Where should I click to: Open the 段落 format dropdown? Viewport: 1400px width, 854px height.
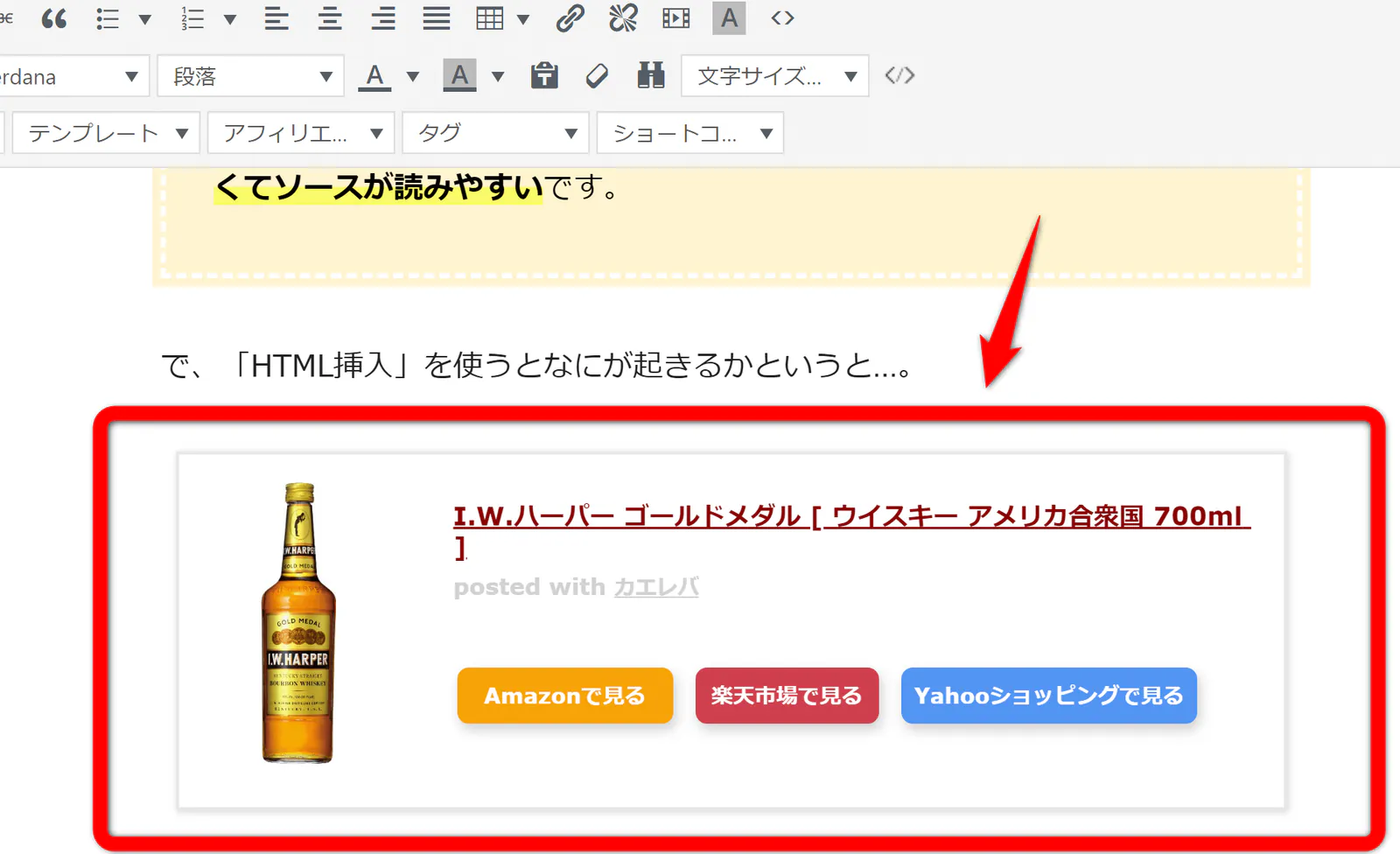pos(251,76)
